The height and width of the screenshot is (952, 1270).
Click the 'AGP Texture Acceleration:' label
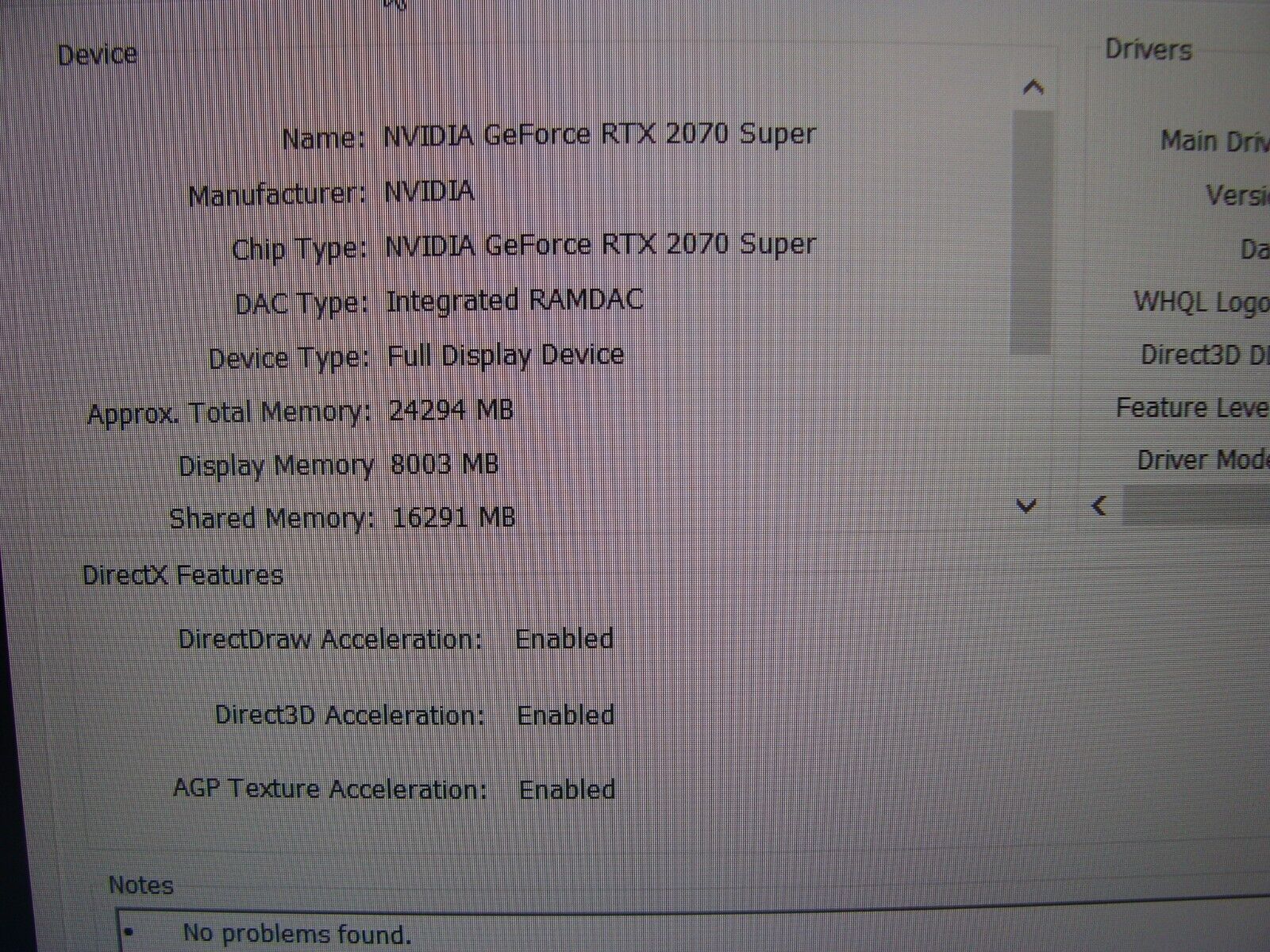[x=330, y=789]
